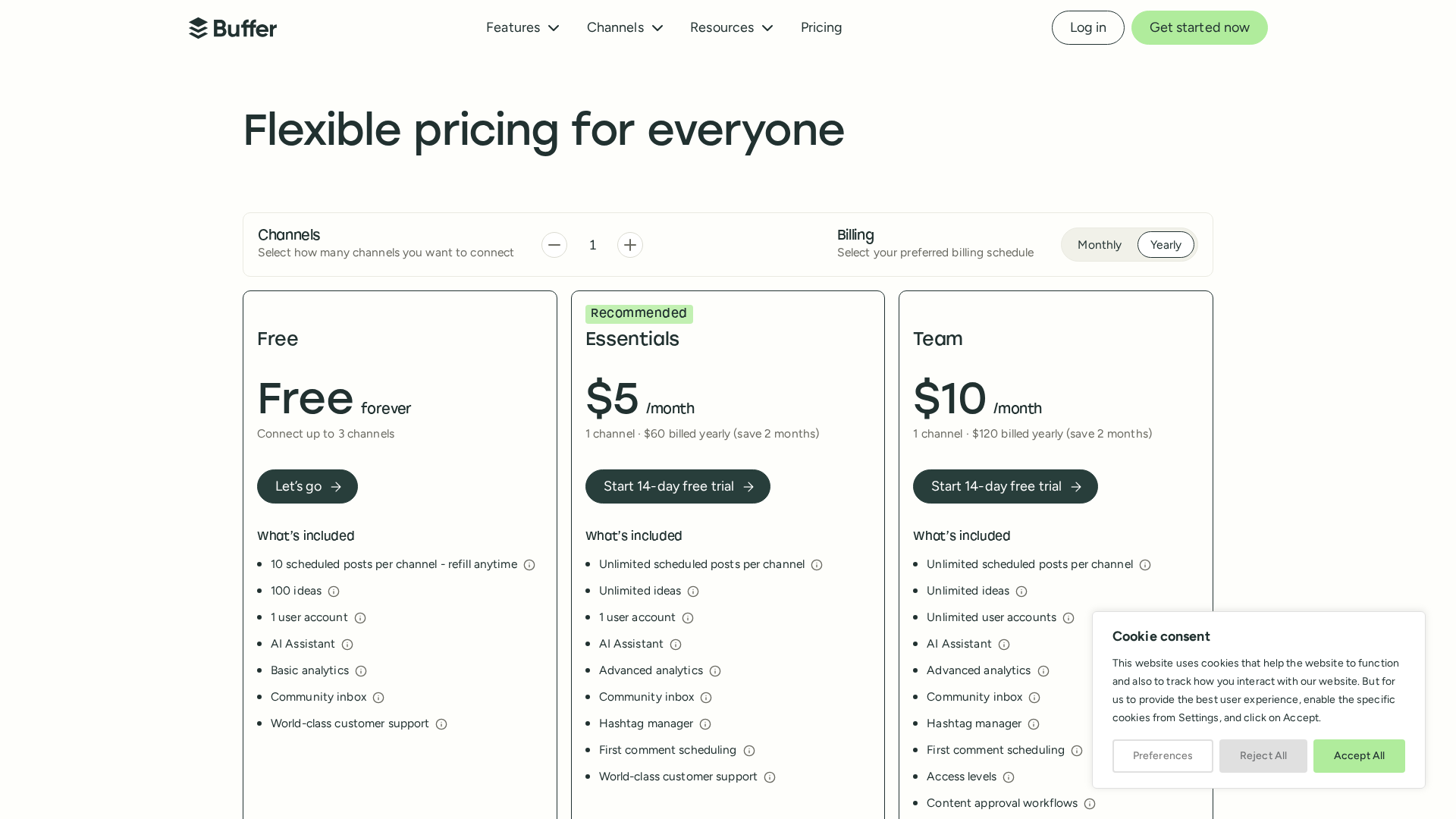
Task: Click info icon beside Essentials Hashtag manager
Action: point(705,724)
